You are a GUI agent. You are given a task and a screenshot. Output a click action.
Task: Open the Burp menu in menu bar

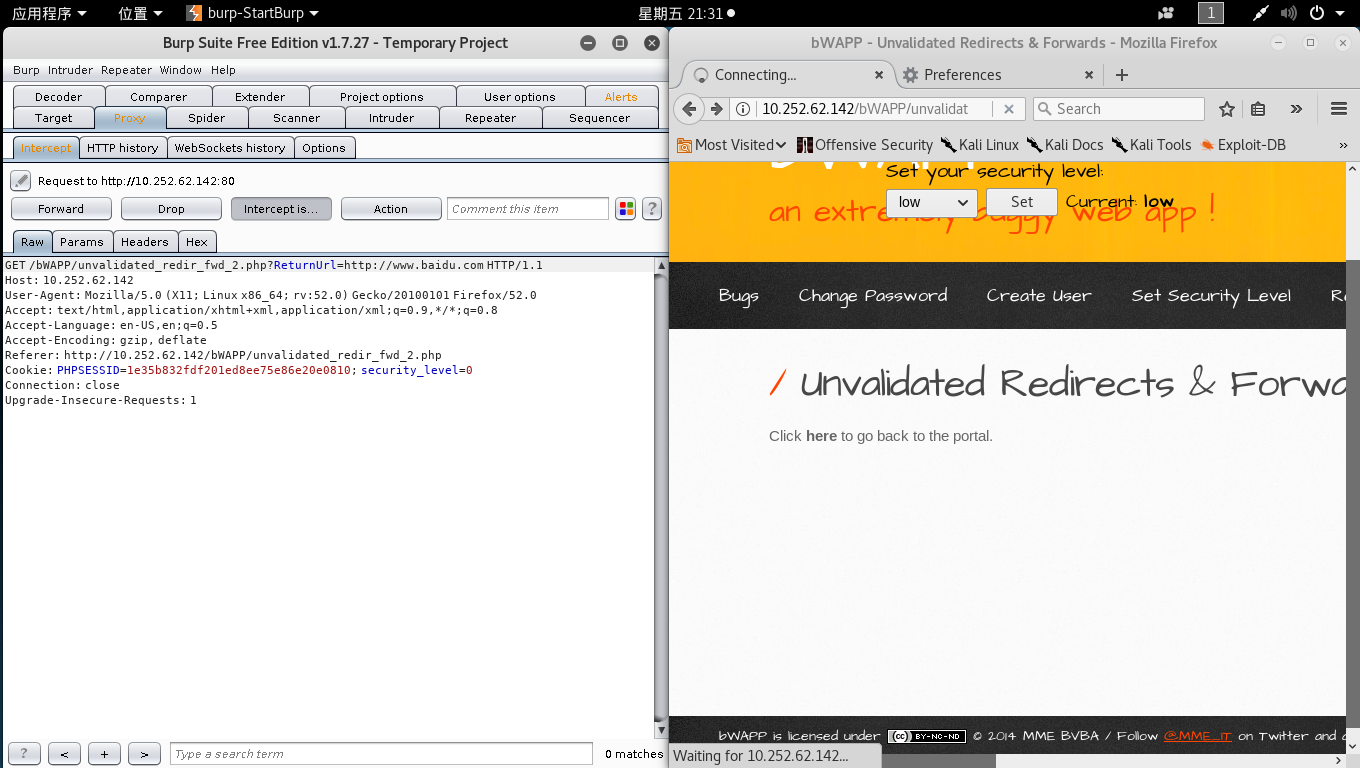point(26,70)
